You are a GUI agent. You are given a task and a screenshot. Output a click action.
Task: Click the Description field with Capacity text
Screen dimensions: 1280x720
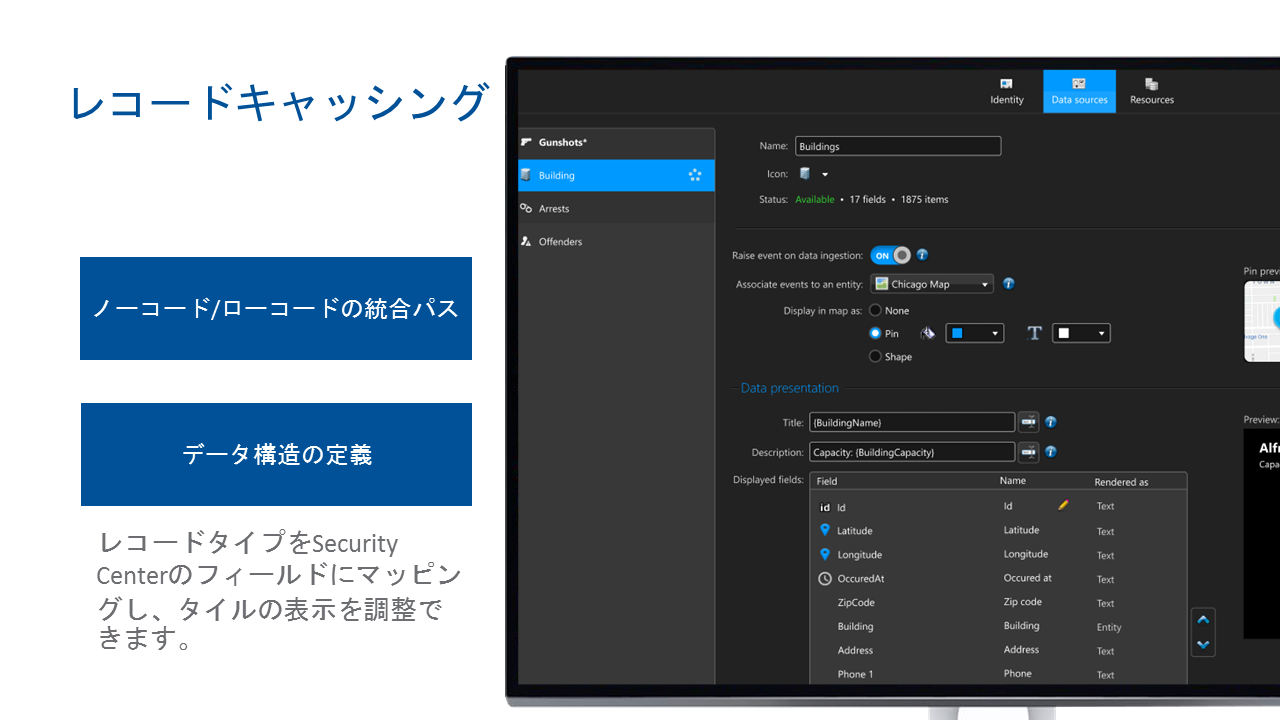(911, 452)
